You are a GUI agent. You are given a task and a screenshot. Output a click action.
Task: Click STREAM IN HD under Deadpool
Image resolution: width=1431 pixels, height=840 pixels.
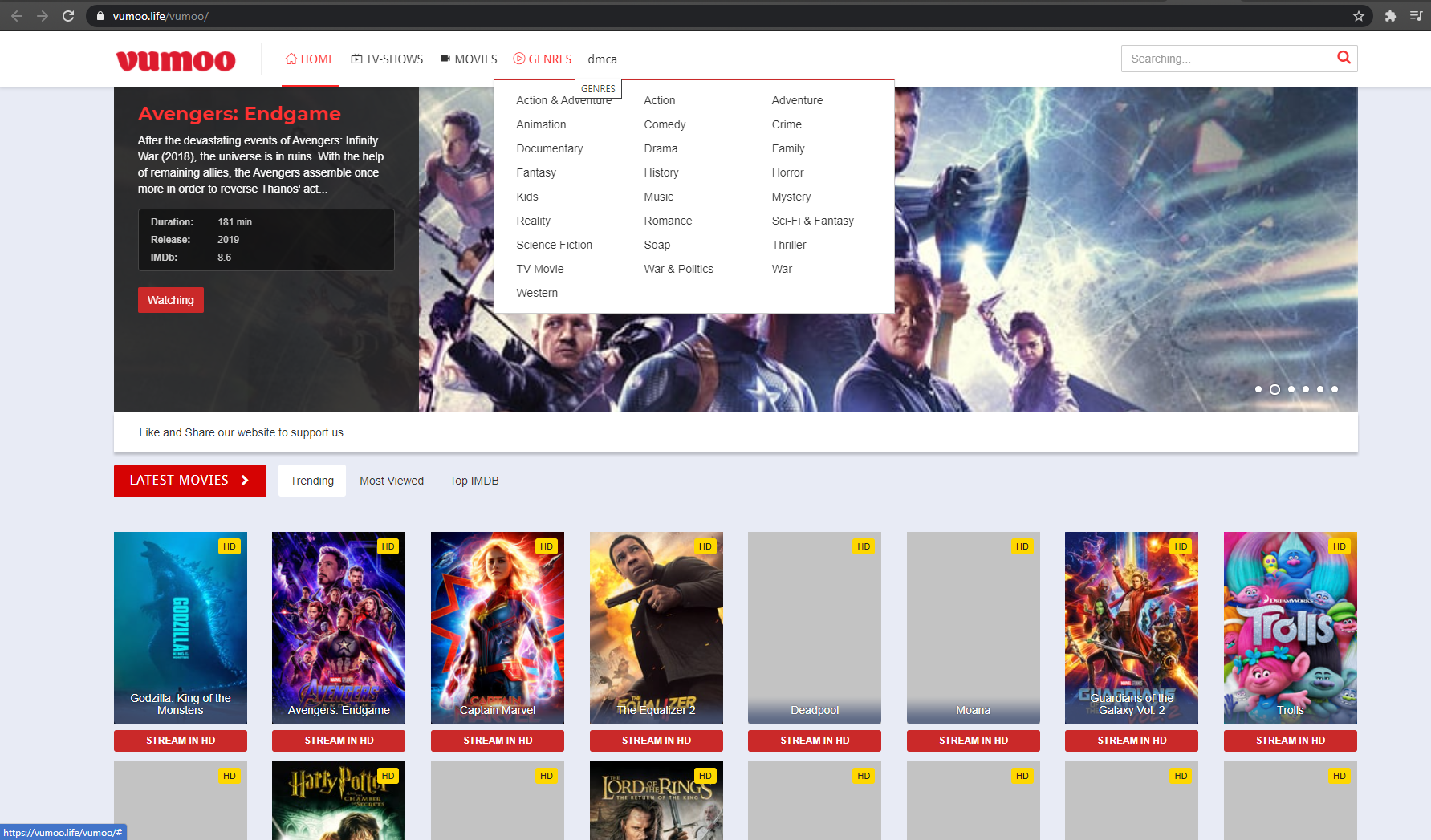[x=815, y=741]
